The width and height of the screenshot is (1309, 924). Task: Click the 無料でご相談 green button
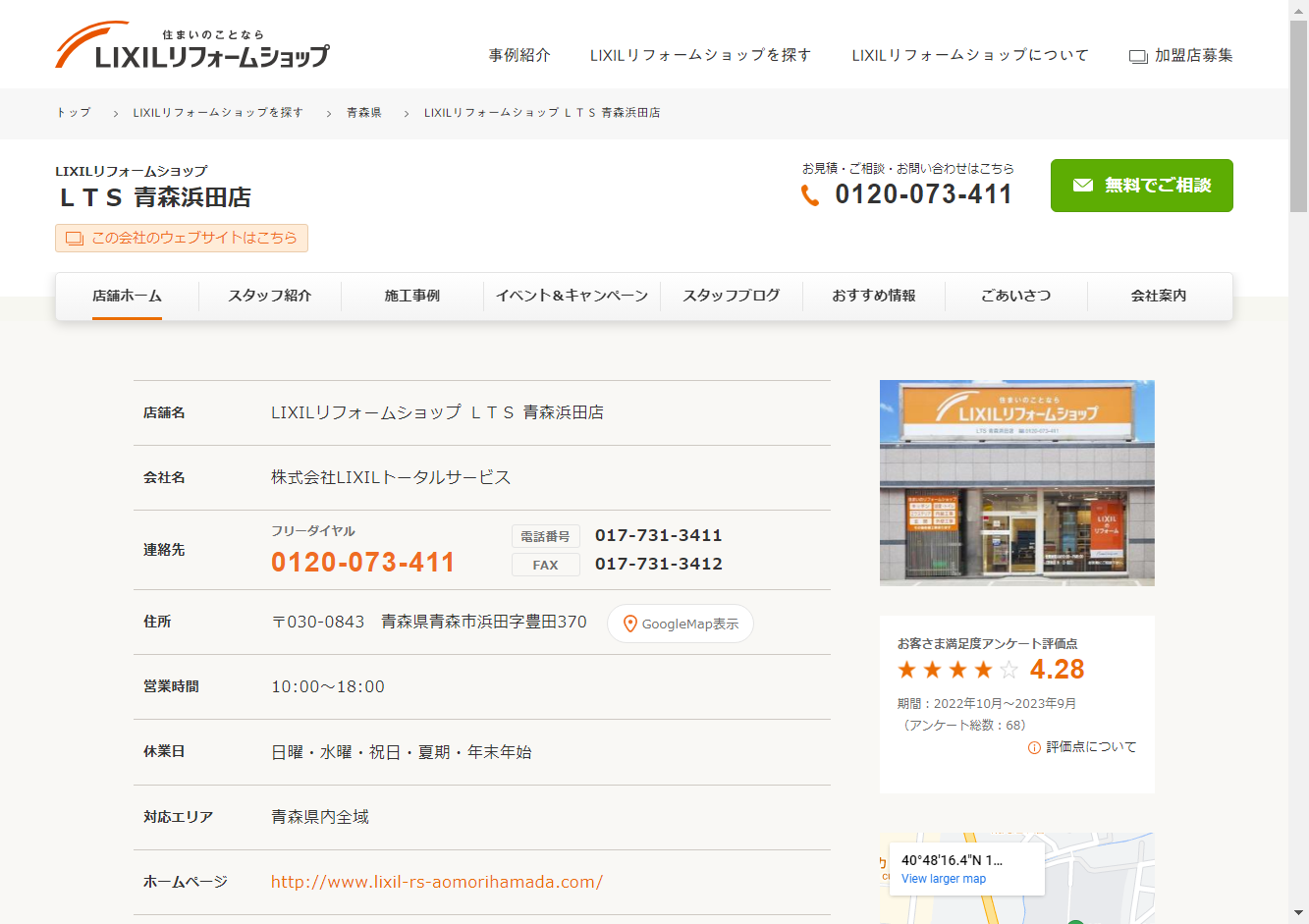[1141, 186]
